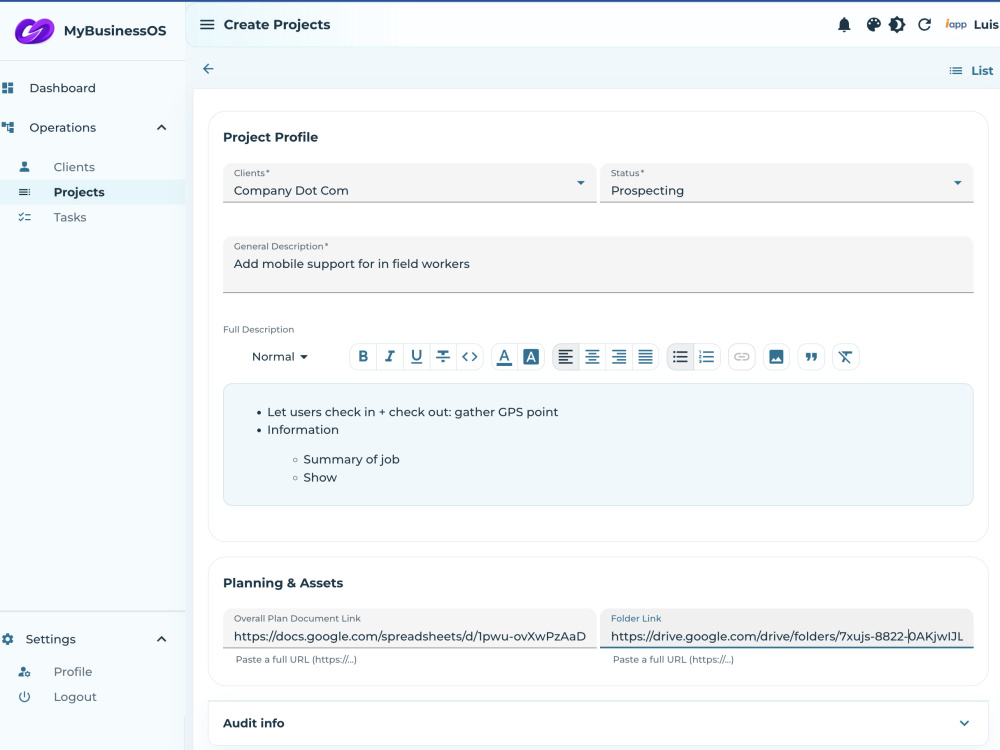
Task: Toggle numbered list
Action: tap(707, 357)
